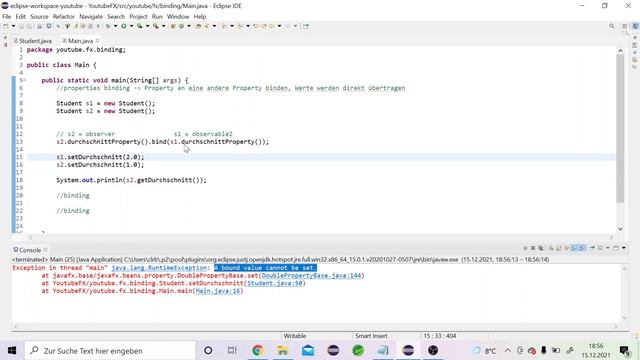Open the Help menu

200,17
